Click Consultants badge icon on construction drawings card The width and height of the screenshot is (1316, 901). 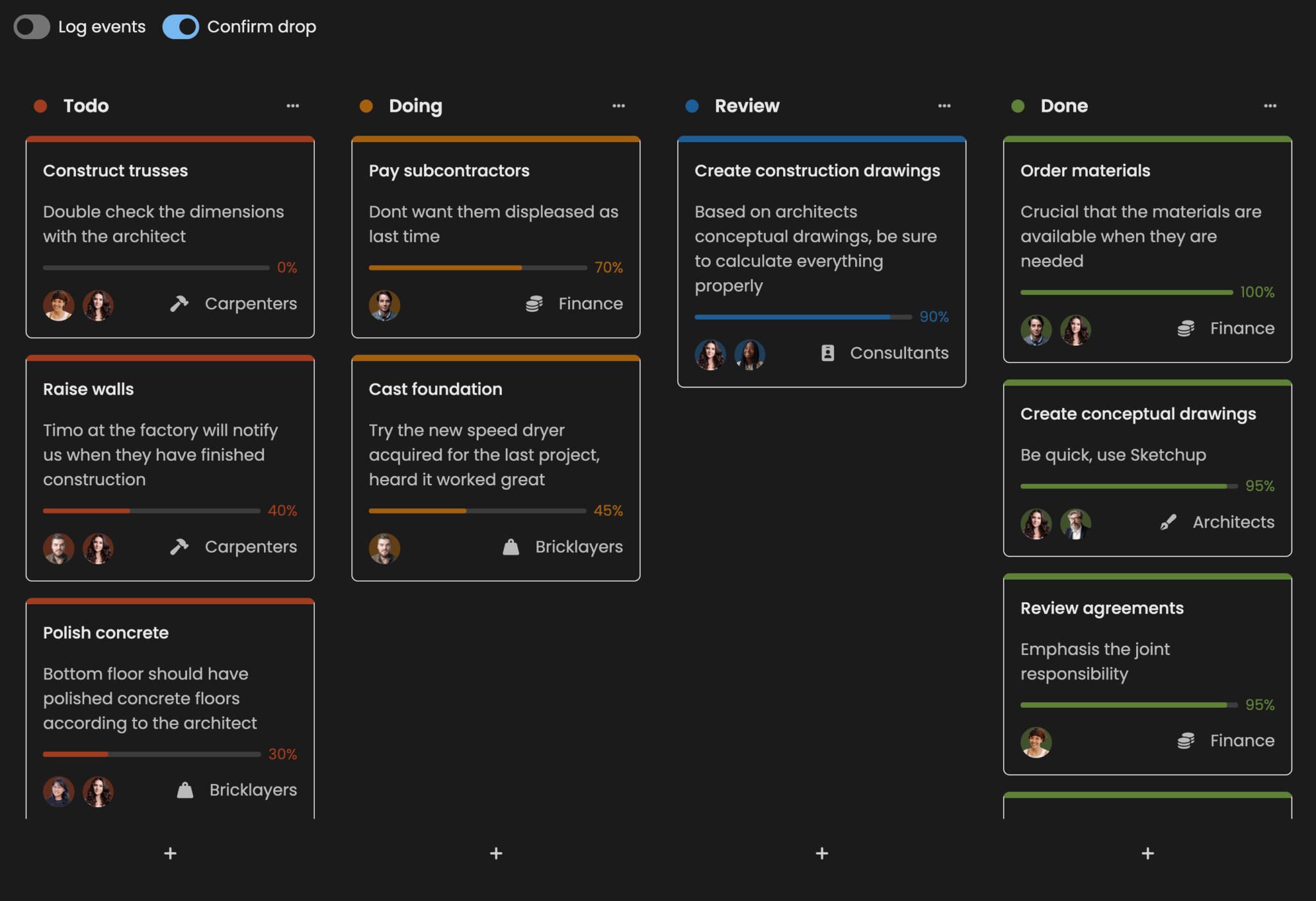tap(828, 353)
